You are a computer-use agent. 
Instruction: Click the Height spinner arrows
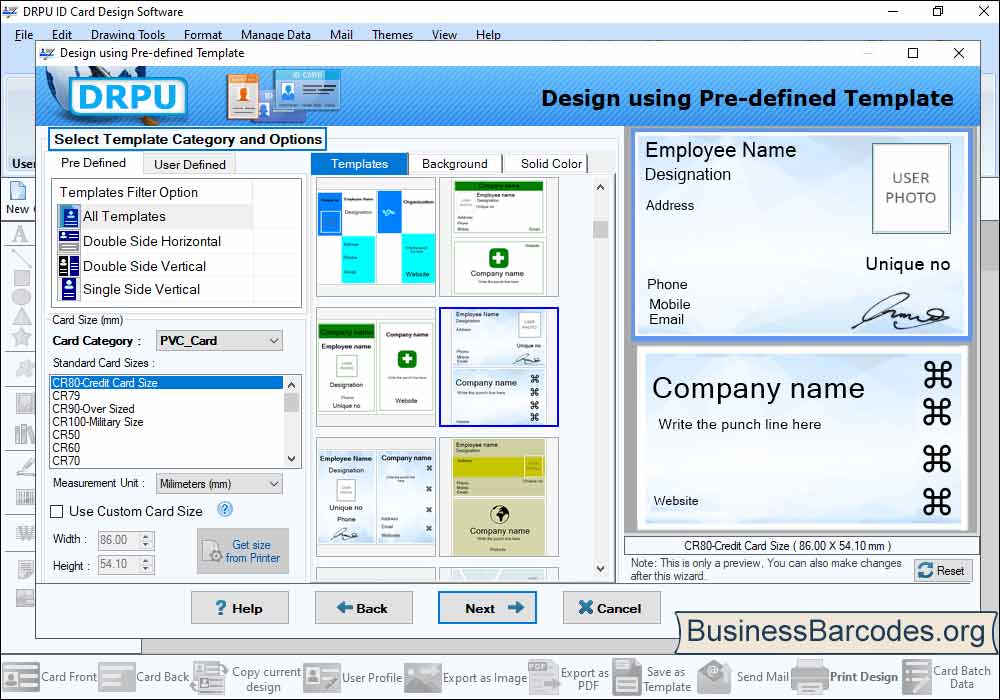click(x=146, y=564)
